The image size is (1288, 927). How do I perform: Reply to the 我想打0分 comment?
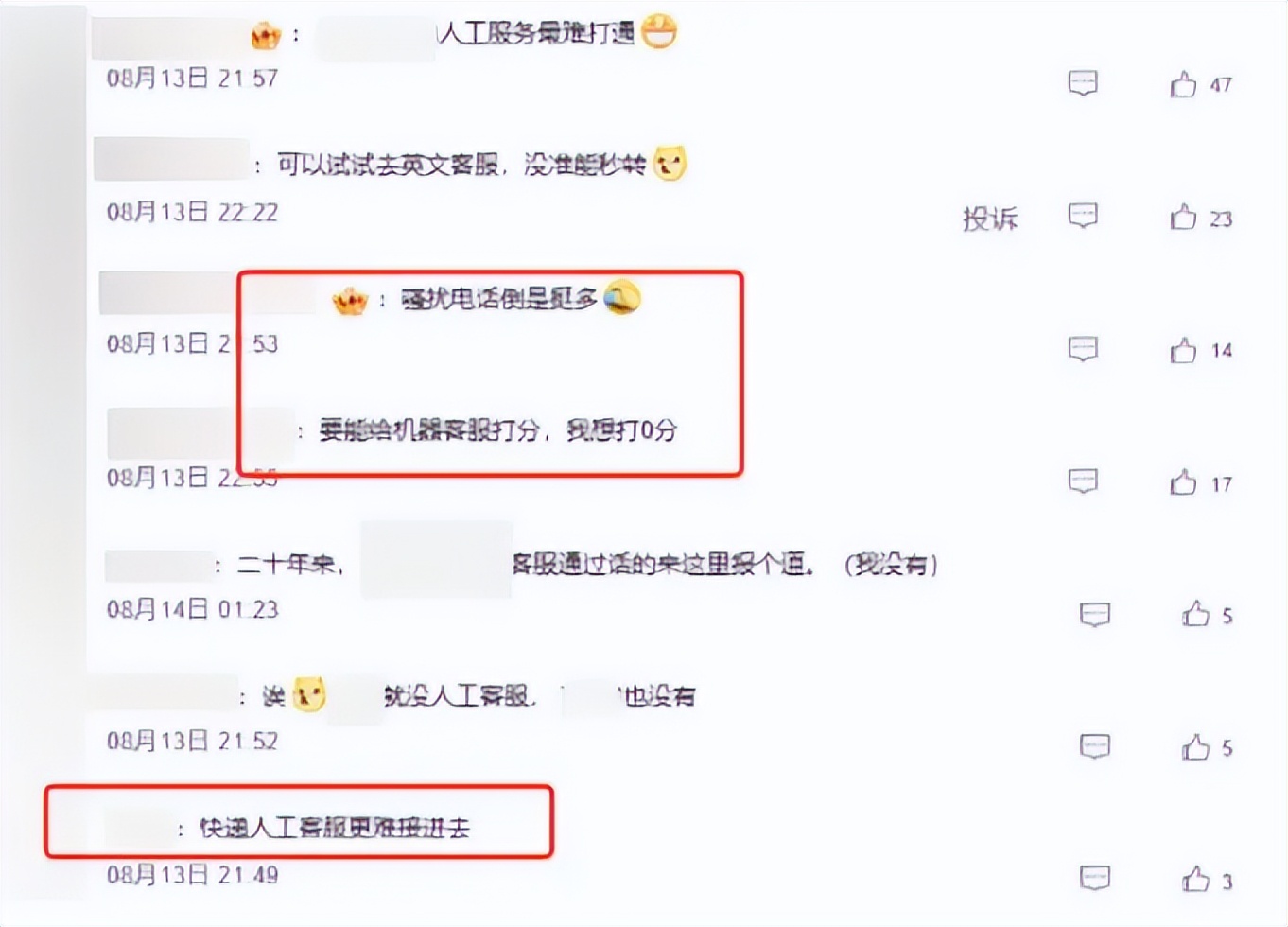pos(1083,481)
